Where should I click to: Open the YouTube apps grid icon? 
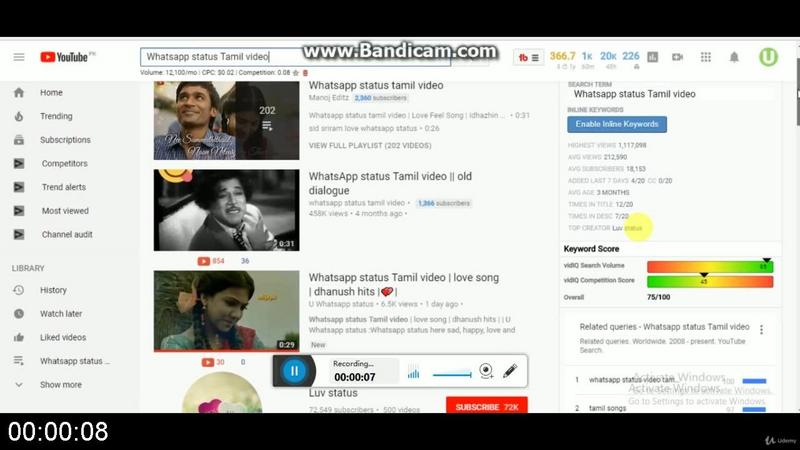coord(706,57)
